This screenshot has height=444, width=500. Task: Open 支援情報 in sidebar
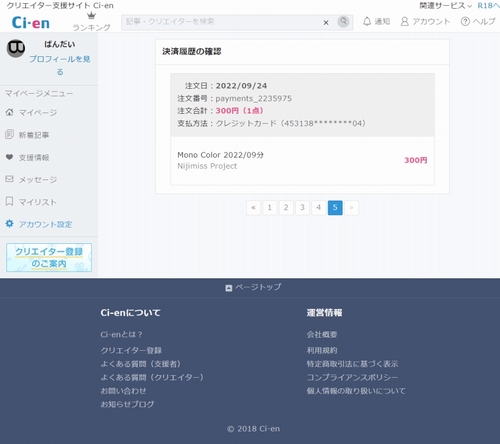click(x=27, y=157)
